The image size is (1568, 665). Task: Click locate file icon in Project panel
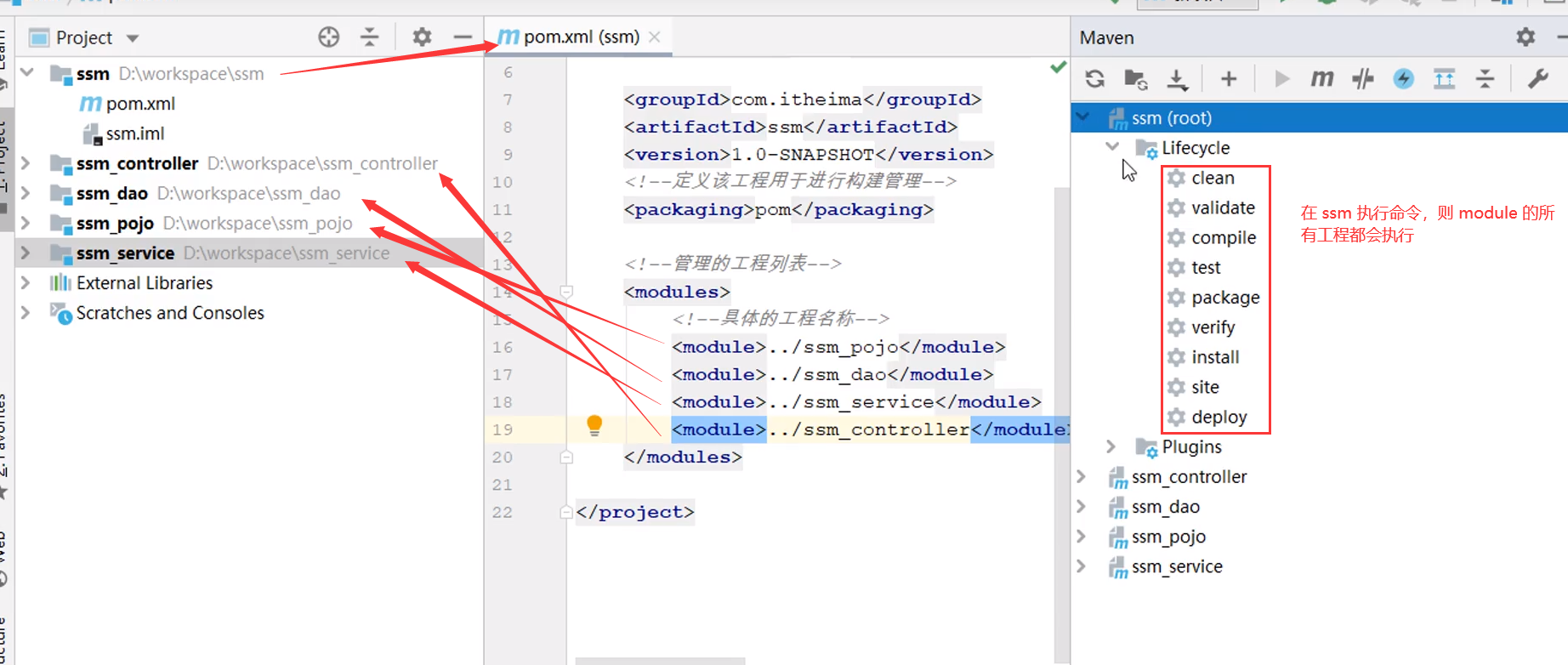click(x=328, y=37)
